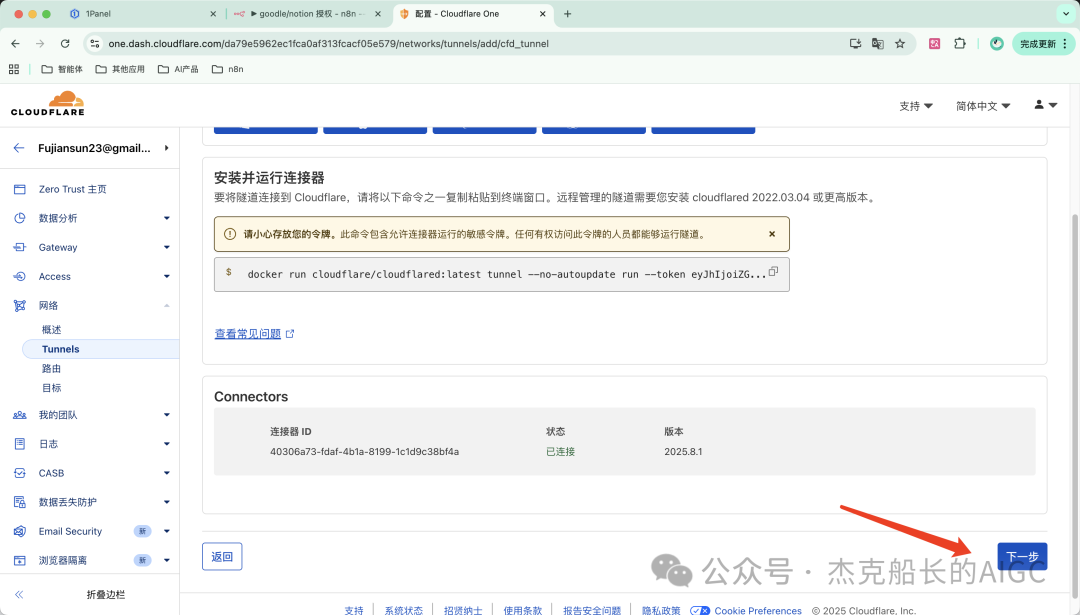
Task: Open the account switcher arrow next to Fujiansun23
Action: (167, 148)
